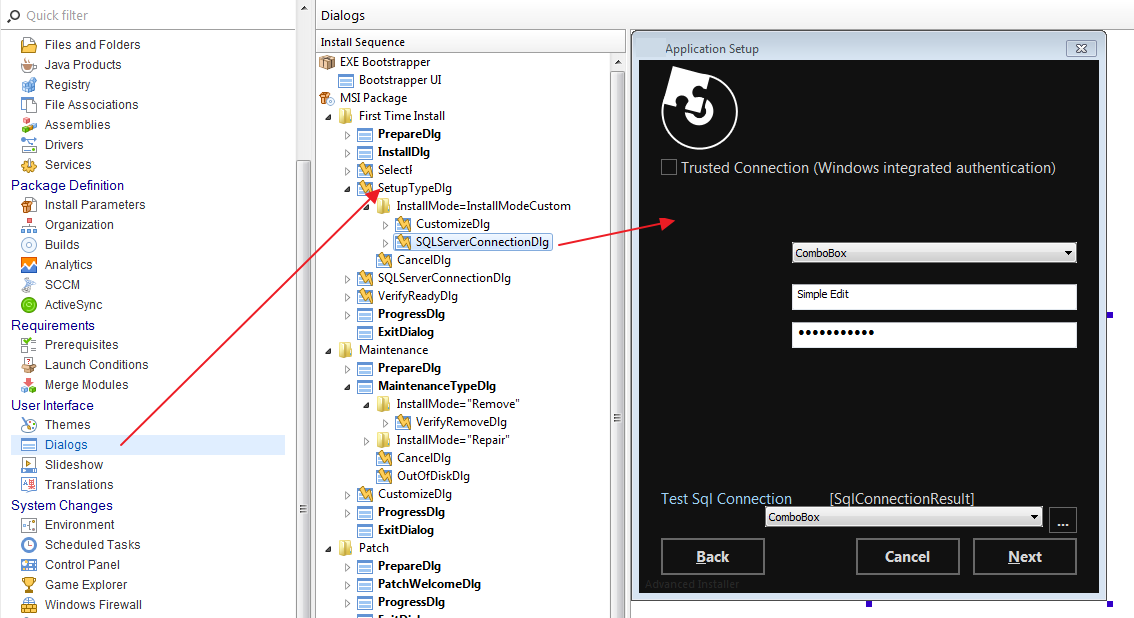Expand the VerifyReadyDlg tree node

click(x=348, y=296)
